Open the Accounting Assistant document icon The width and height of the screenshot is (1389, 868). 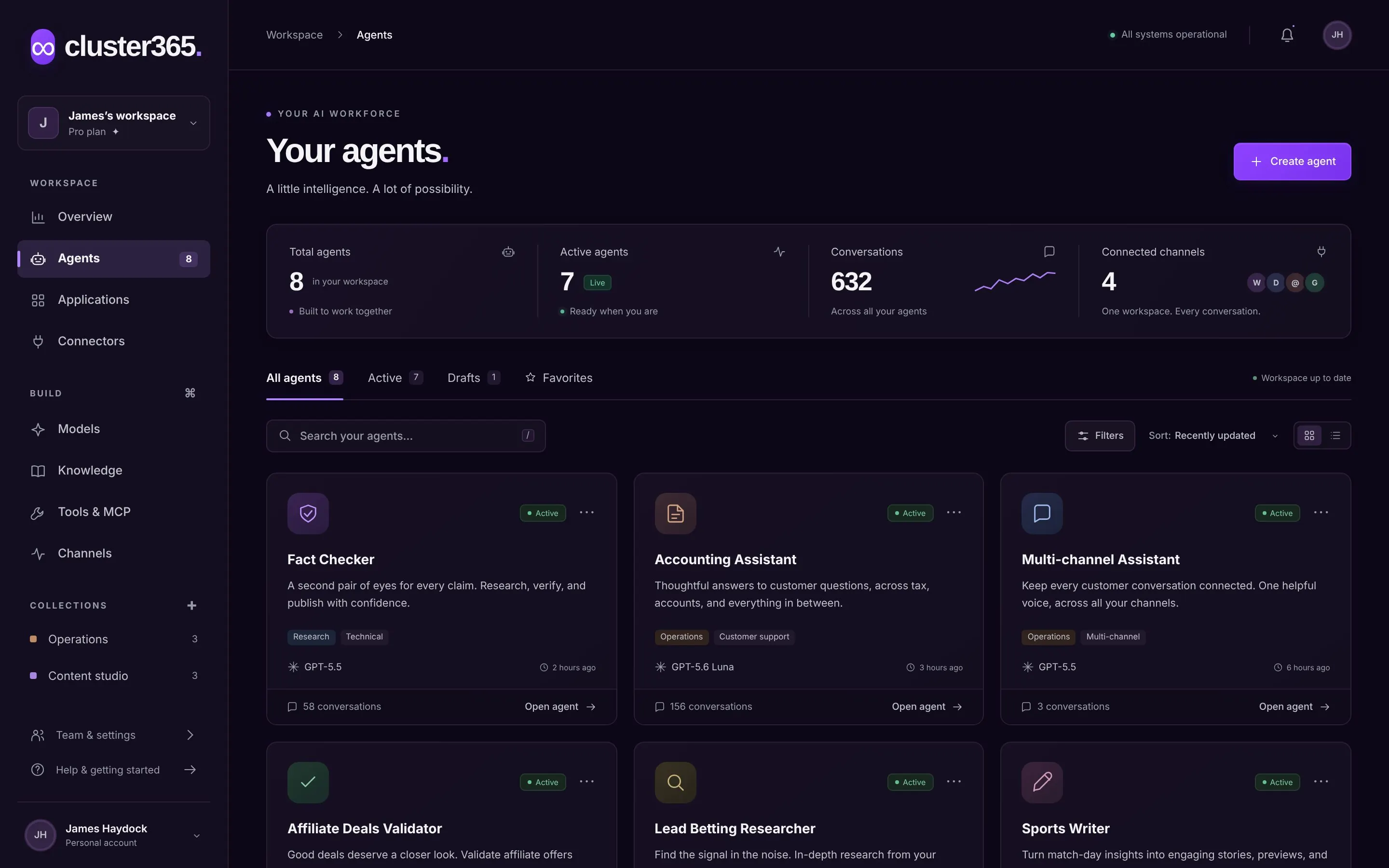click(675, 513)
